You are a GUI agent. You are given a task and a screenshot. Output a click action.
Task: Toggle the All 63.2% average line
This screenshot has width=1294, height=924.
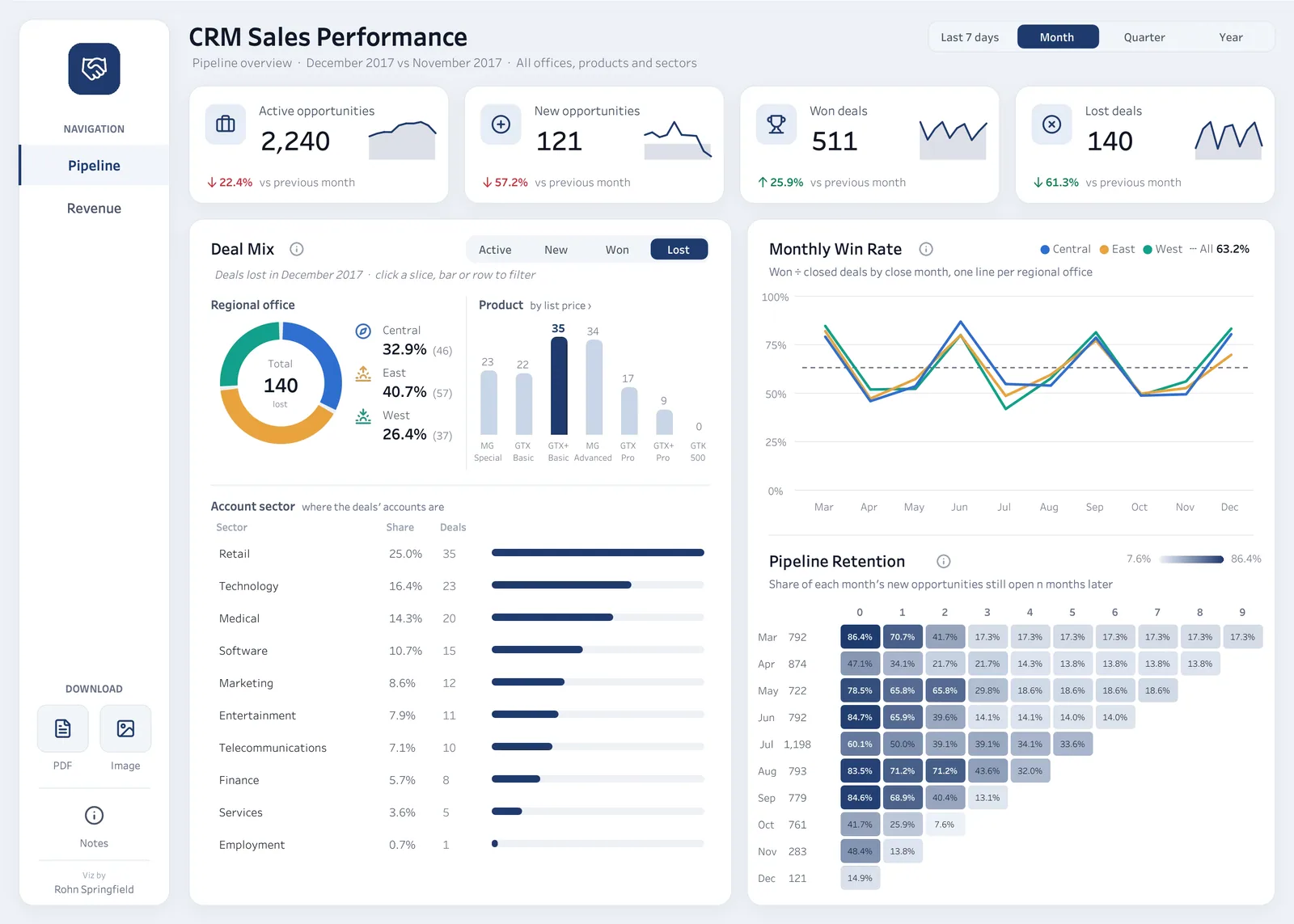tap(1220, 249)
